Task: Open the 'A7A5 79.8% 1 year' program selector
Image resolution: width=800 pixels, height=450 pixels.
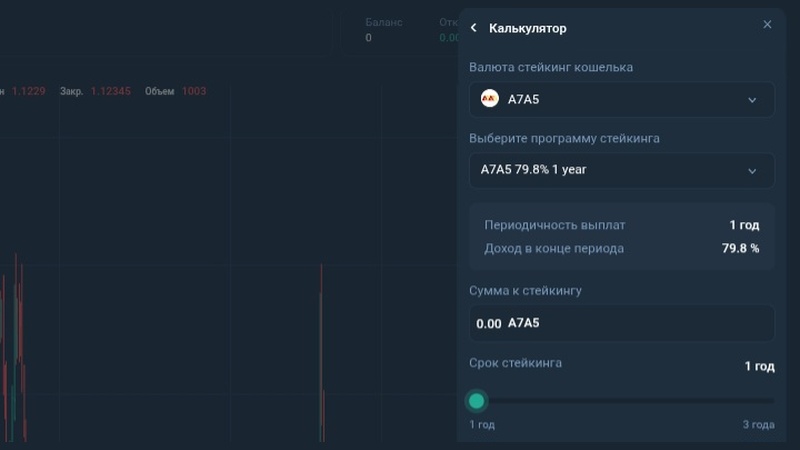Action: [x=621, y=170]
